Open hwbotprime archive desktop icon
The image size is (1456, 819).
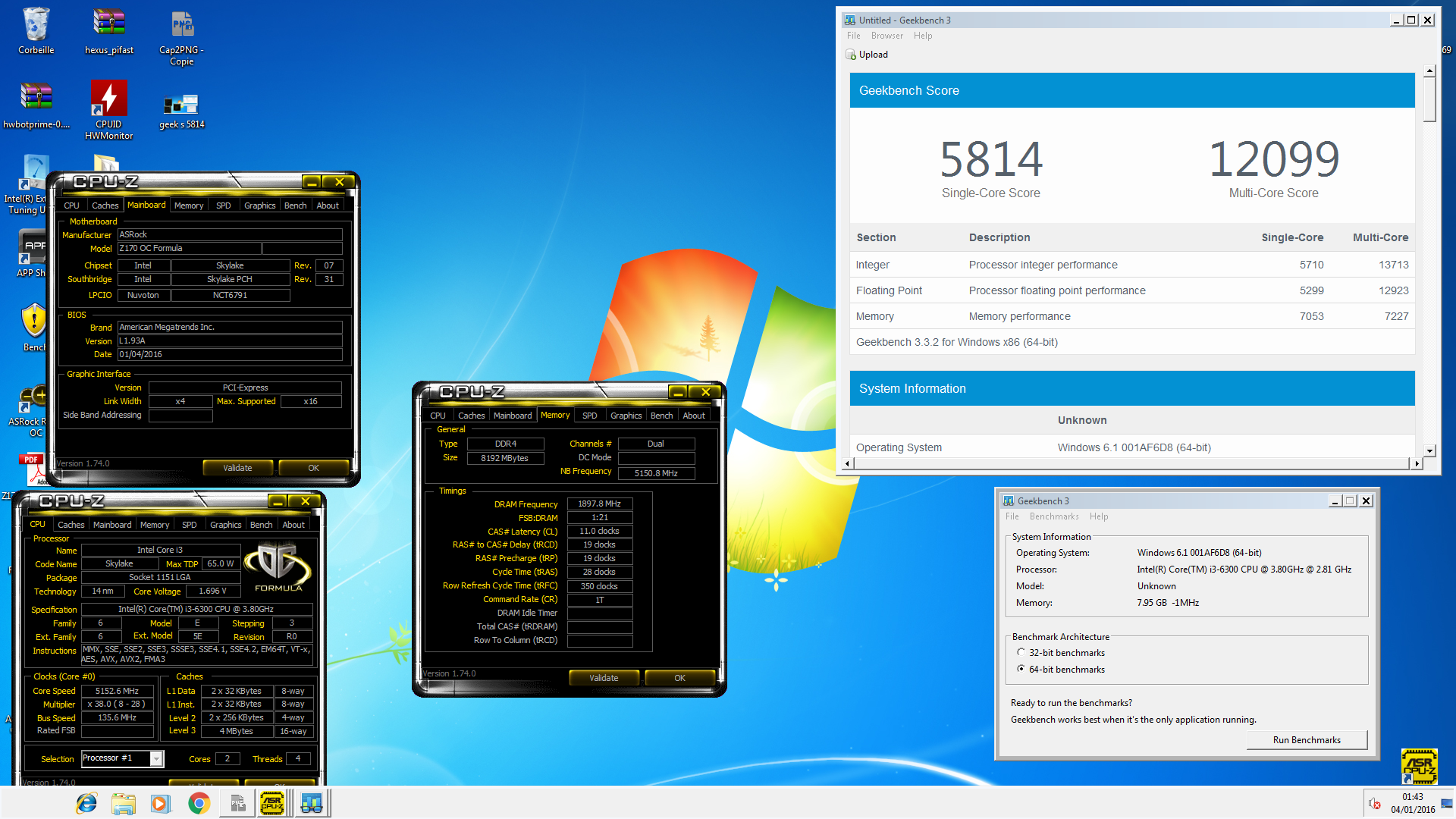(x=36, y=105)
